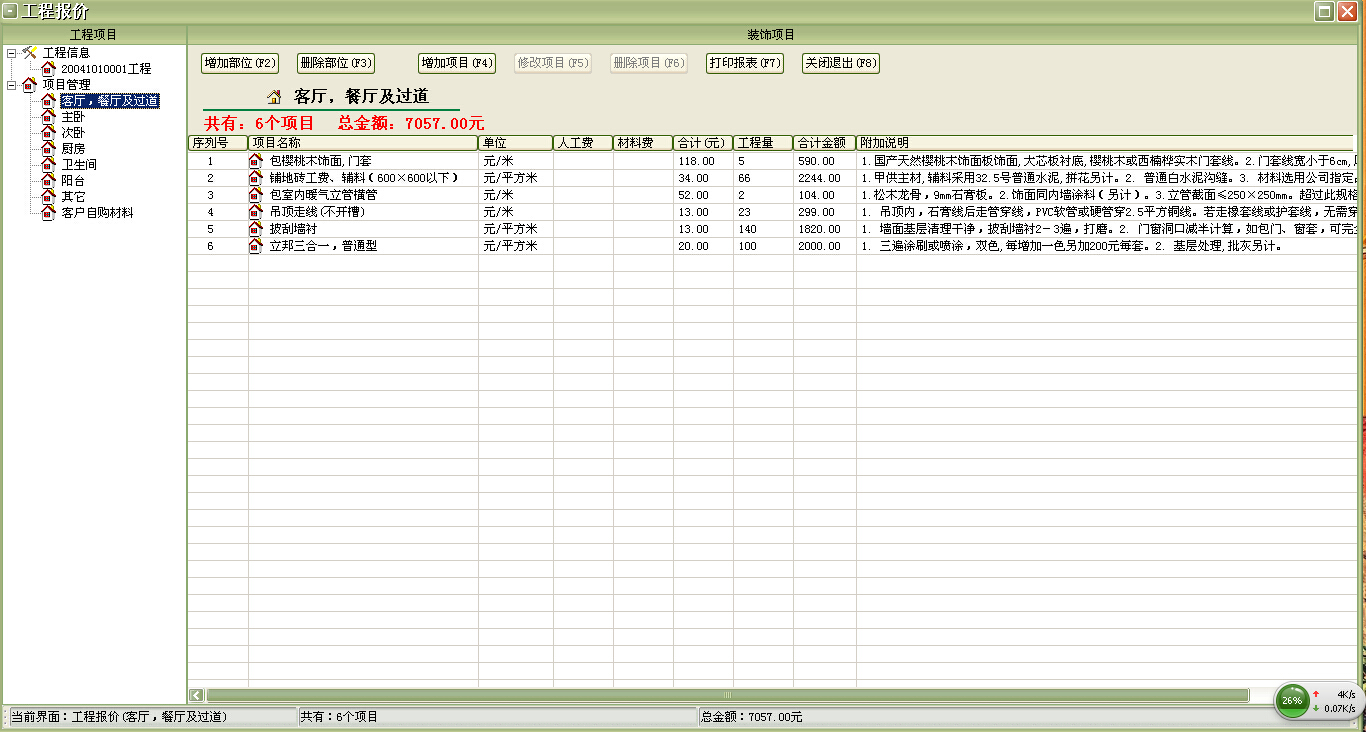The height and width of the screenshot is (732, 1366).
Task: Click the 人工费 column header
Action: 583,143
